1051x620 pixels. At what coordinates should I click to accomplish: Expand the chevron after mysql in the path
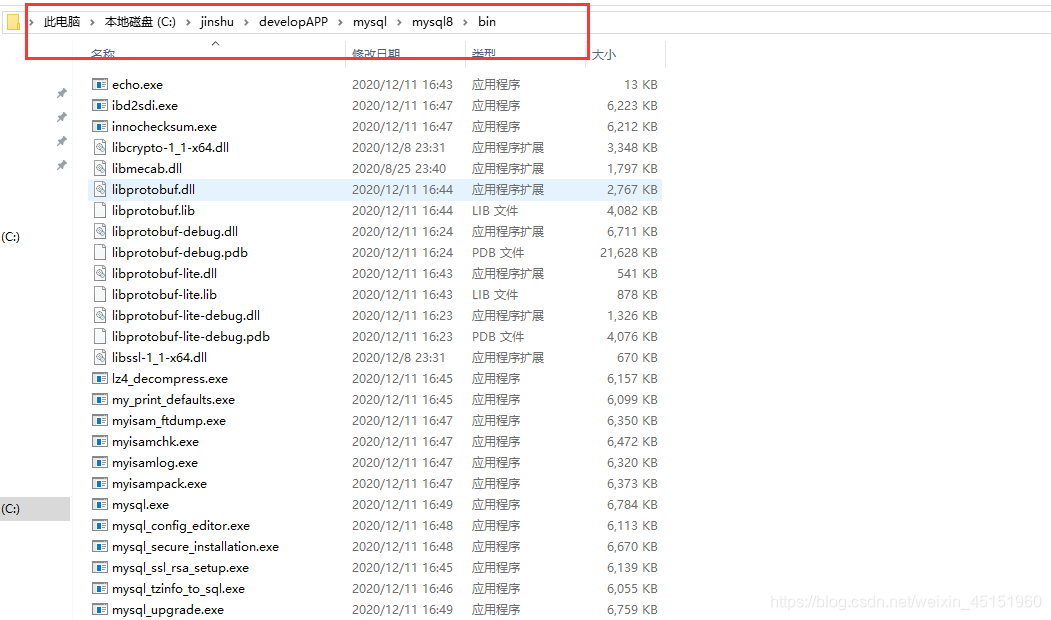(399, 22)
